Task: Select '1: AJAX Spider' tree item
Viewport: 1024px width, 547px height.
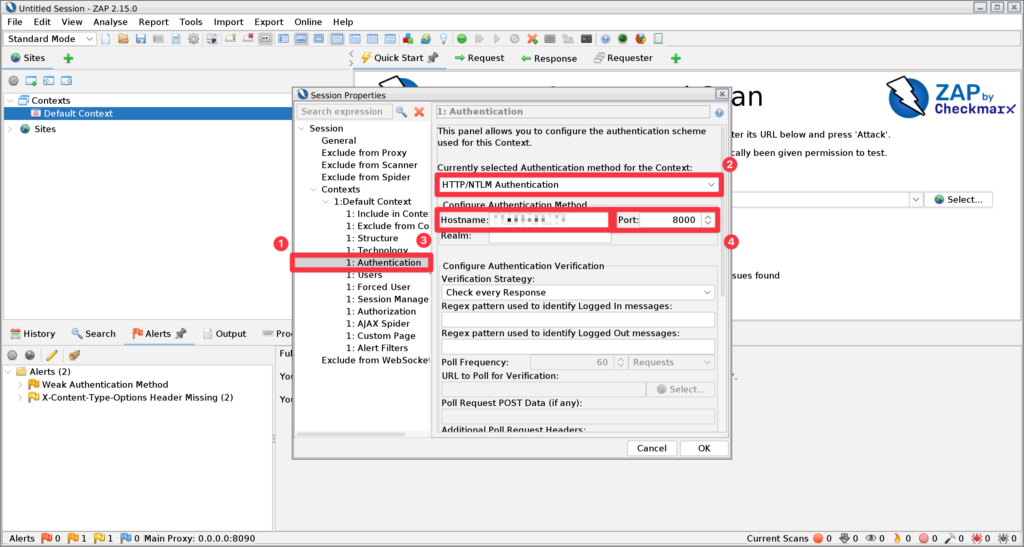Action: coord(378,324)
